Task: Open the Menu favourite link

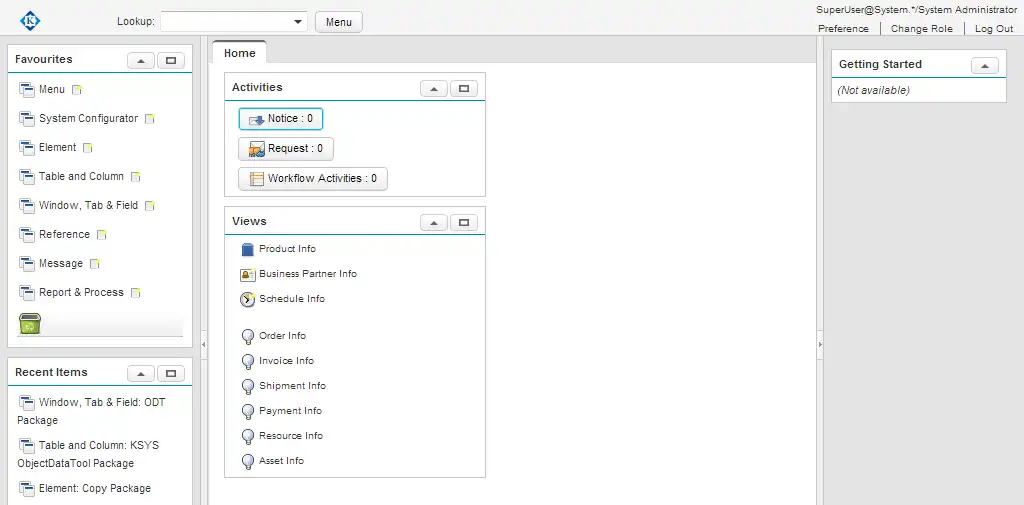Action: coord(52,90)
